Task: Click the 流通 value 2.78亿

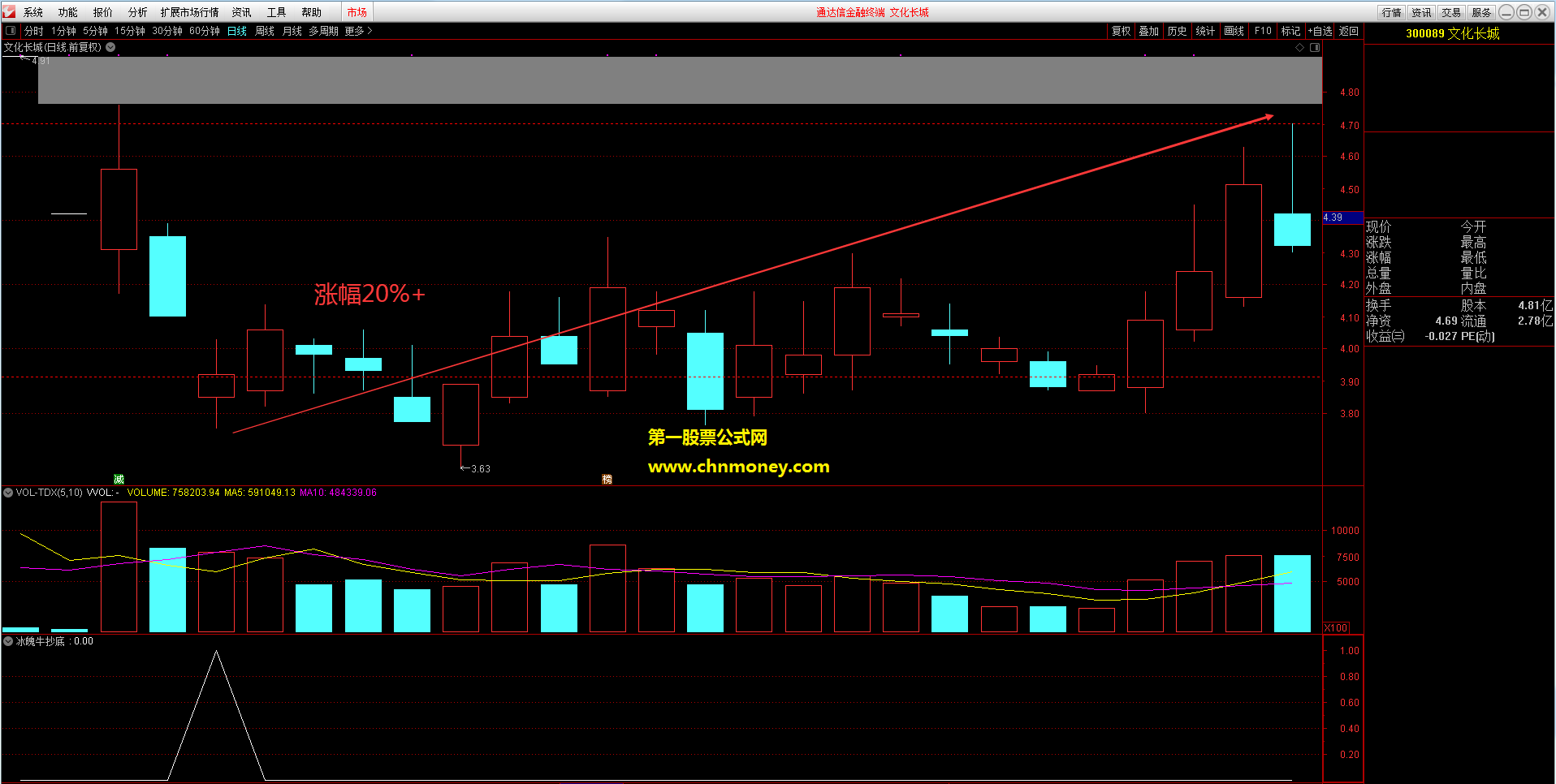Action: coord(1535,321)
